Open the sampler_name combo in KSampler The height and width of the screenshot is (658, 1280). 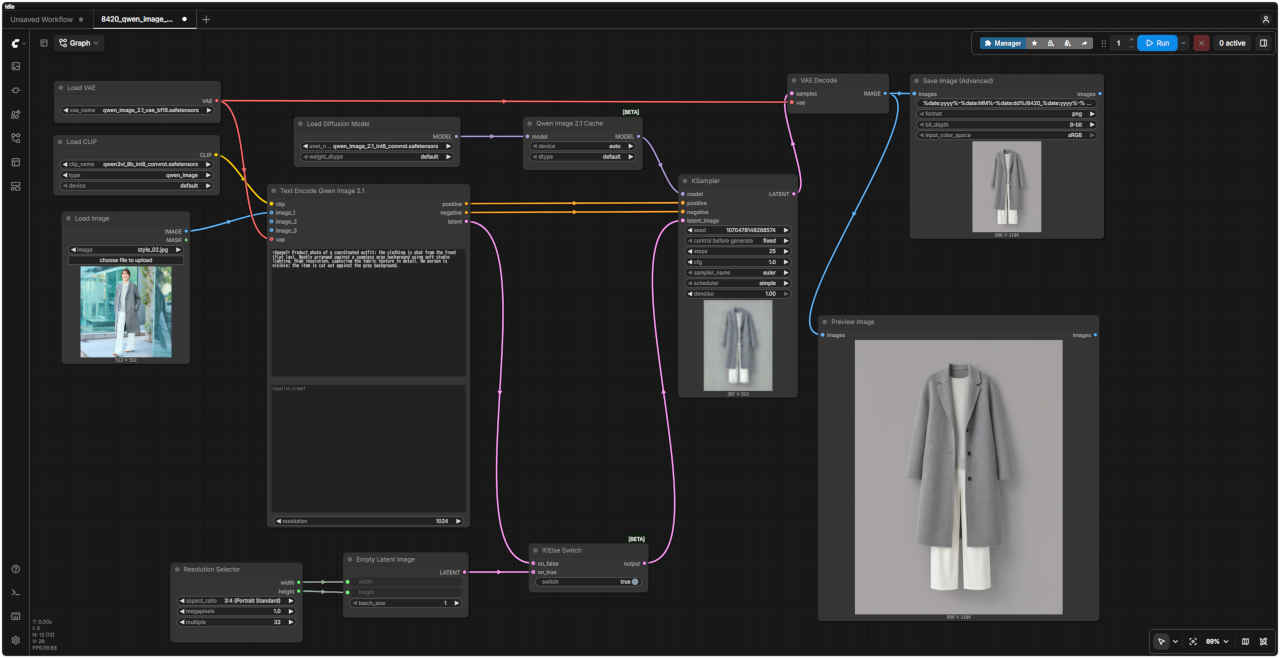tap(739, 272)
